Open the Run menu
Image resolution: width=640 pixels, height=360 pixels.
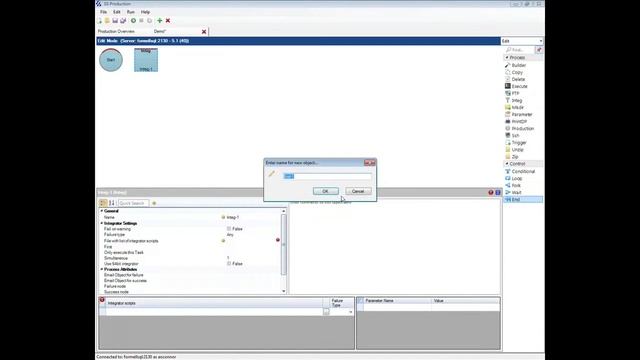[x=131, y=12]
